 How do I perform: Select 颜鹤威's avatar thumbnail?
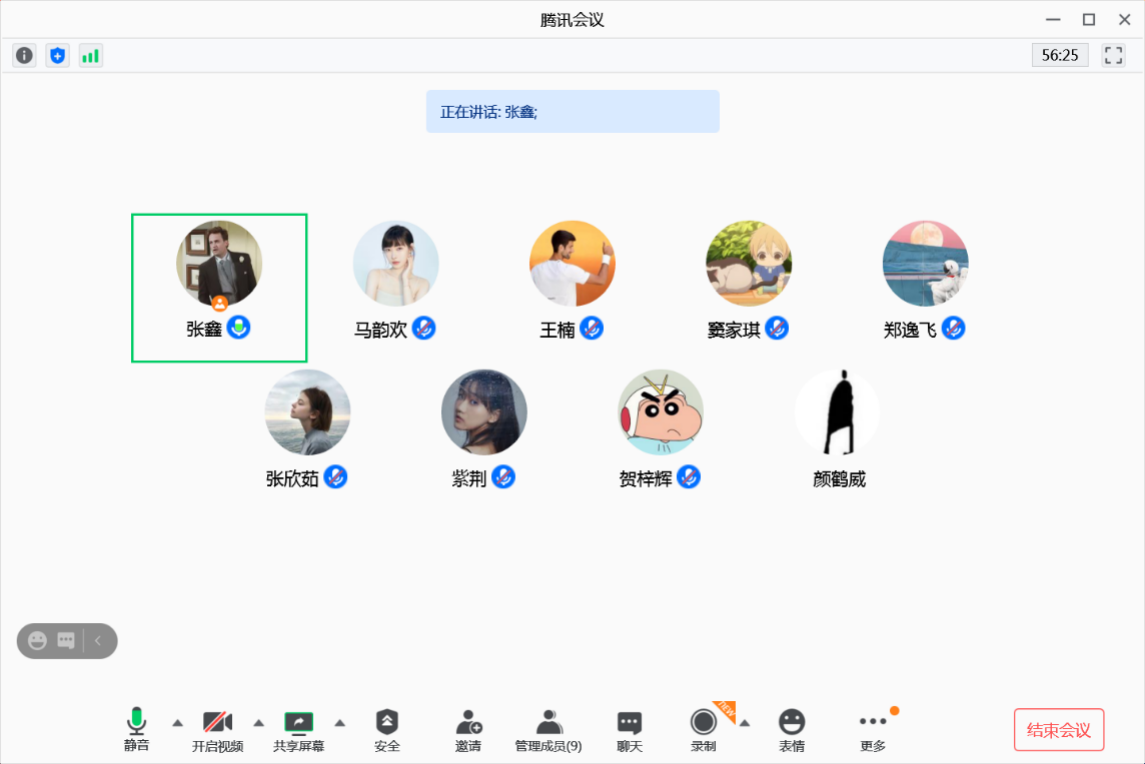(x=837, y=411)
